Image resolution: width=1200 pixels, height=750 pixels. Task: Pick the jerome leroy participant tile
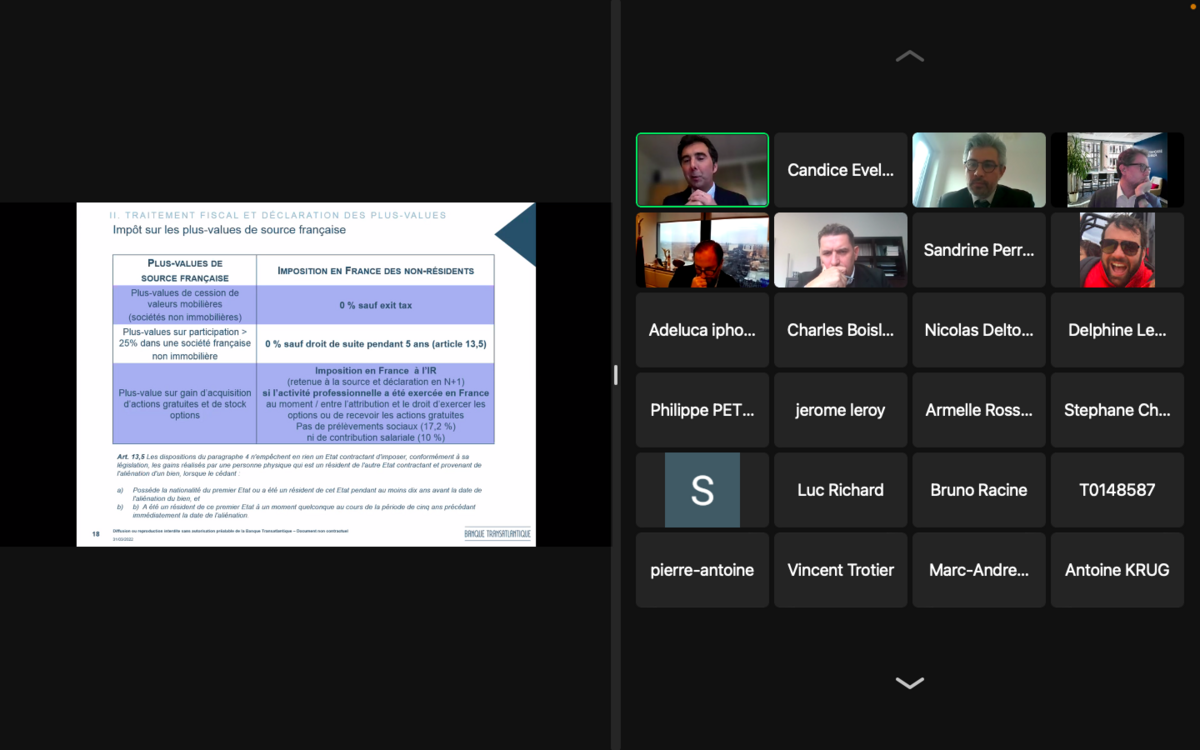click(840, 410)
